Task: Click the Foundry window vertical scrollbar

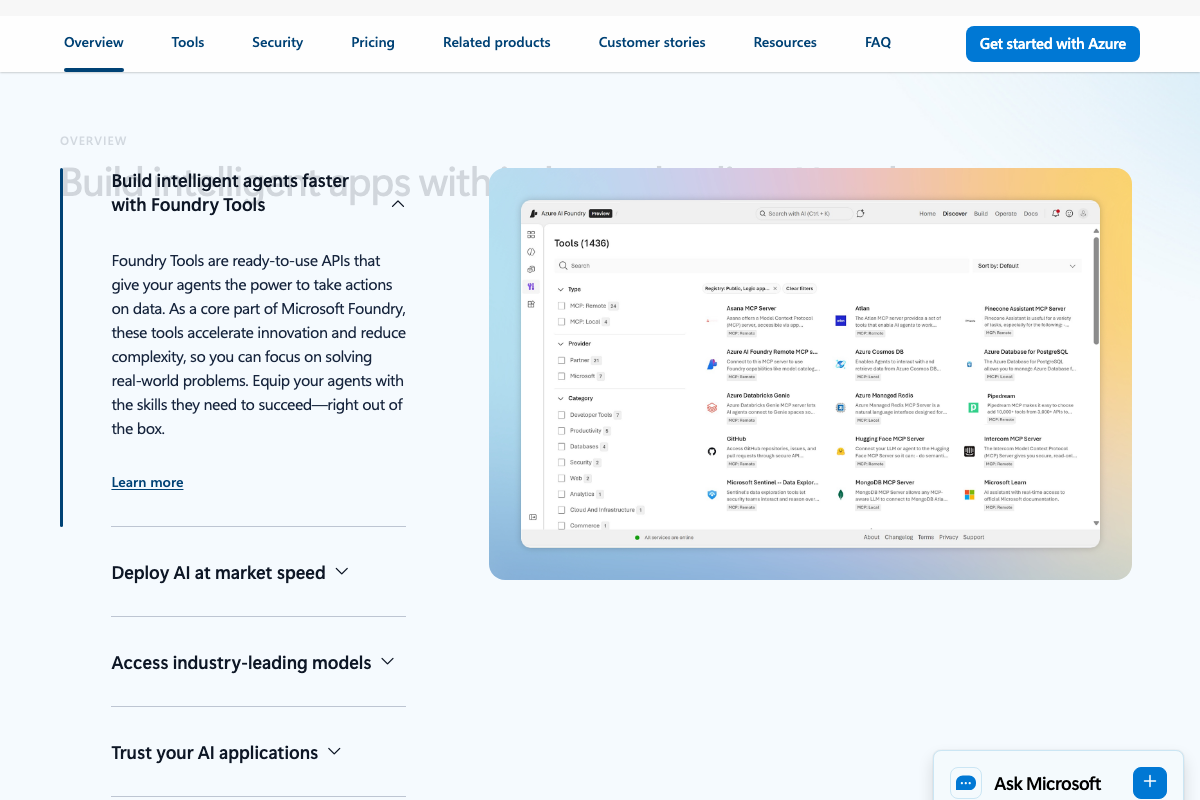Action: coord(1096,290)
